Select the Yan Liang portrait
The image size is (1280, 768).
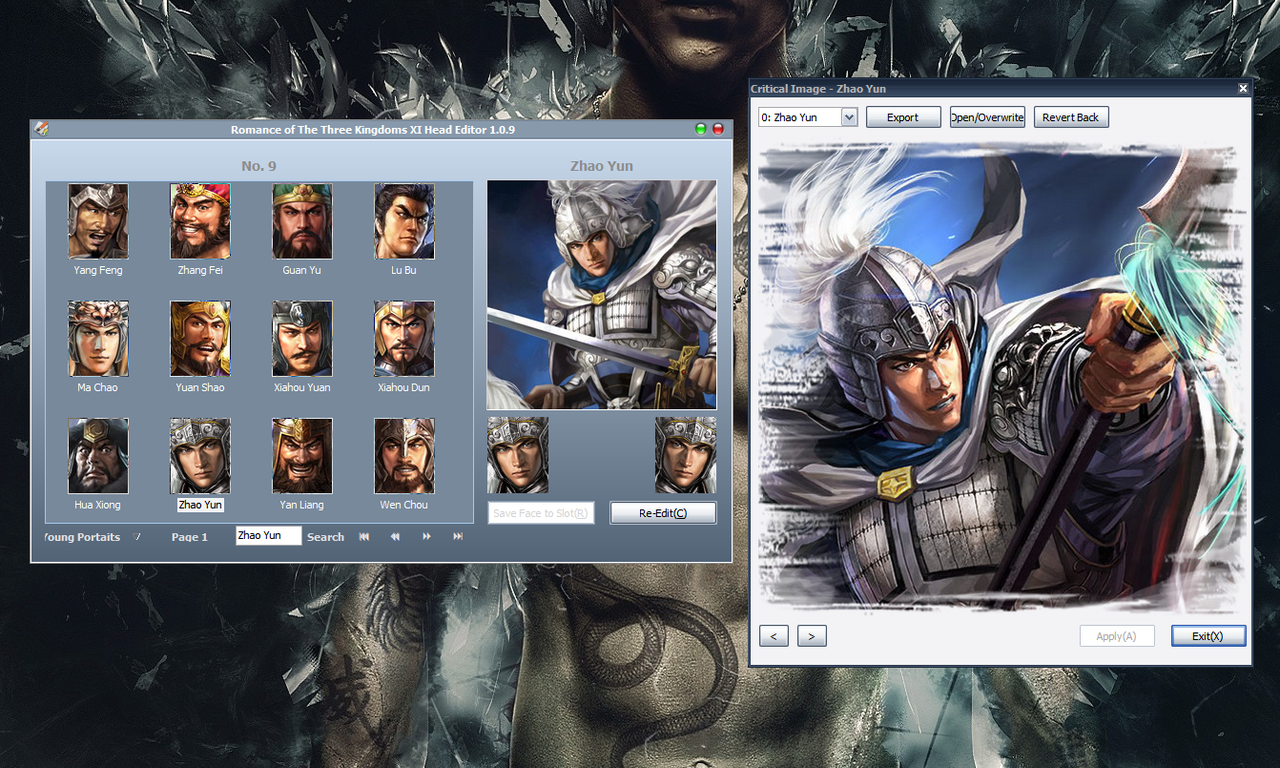[x=302, y=456]
